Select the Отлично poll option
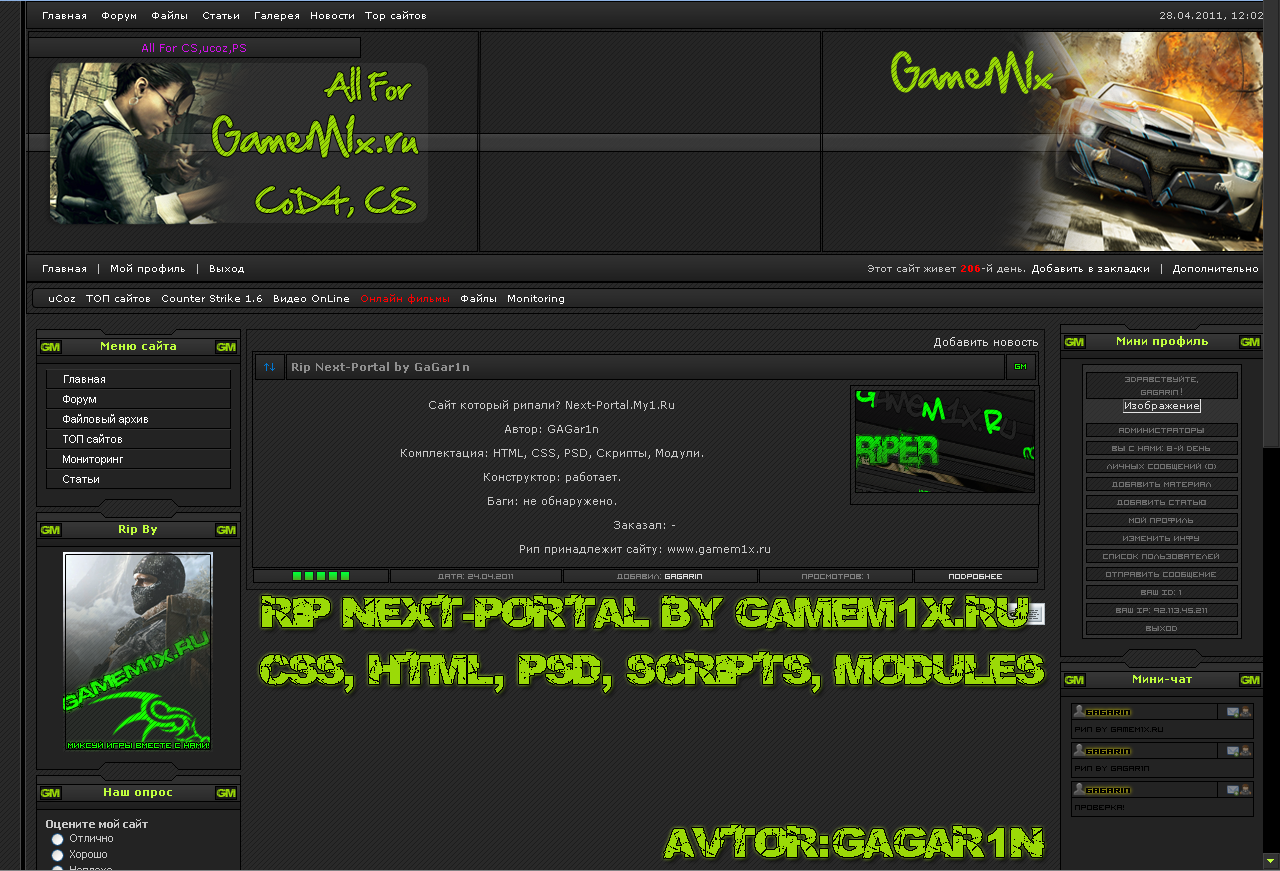 58,839
